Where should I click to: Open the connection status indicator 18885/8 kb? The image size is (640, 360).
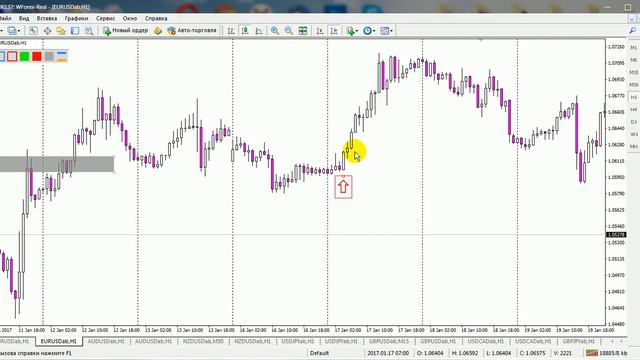(x=606, y=353)
